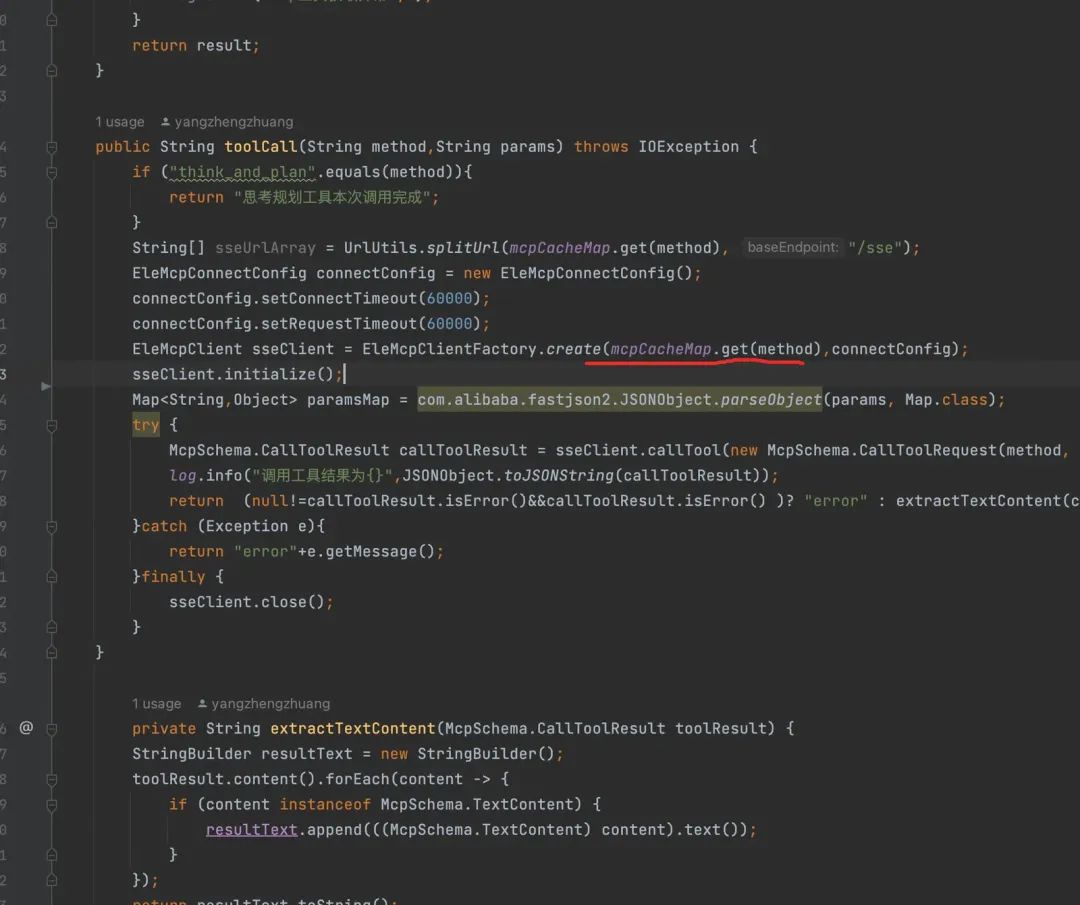The width and height of the screenshot is (1080, 905).
Task: Click the @ gutter icon beside extractTextContent
Action: coord(26,727)
